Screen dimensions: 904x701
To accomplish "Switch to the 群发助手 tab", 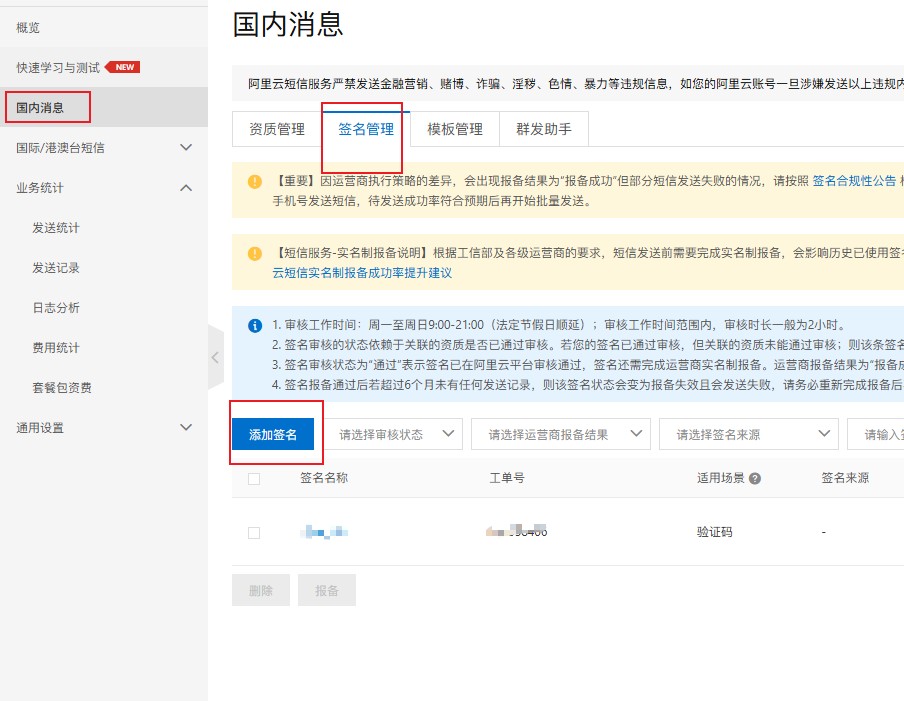I will [544, 129].
